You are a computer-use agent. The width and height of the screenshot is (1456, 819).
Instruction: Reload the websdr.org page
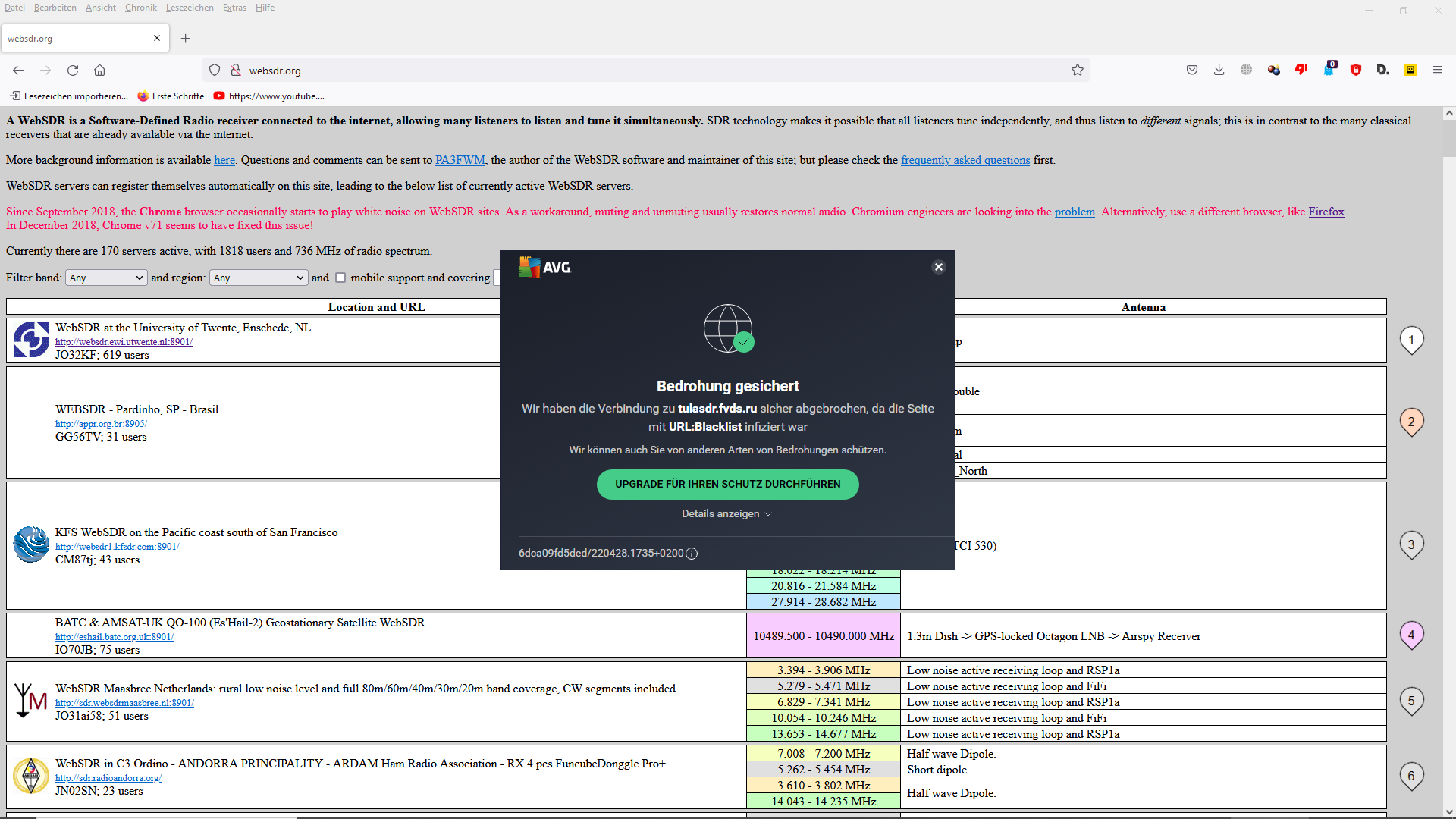(x=73, y=70)
